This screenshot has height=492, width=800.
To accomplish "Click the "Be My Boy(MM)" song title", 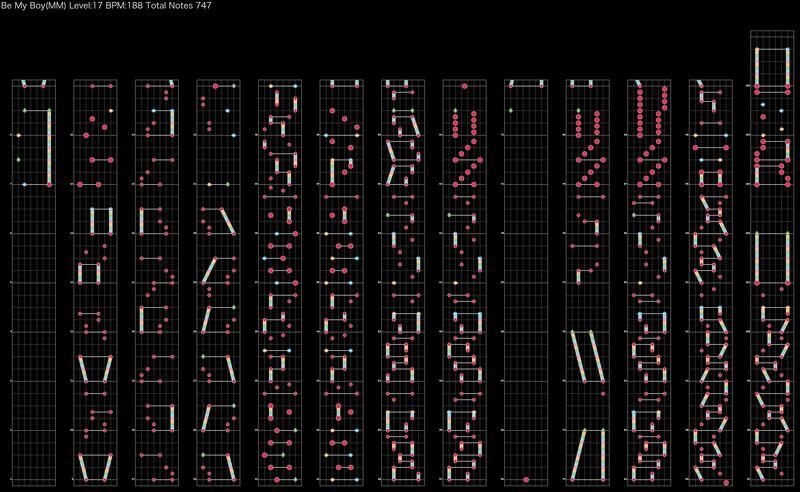I will click(x=32, y=6).
